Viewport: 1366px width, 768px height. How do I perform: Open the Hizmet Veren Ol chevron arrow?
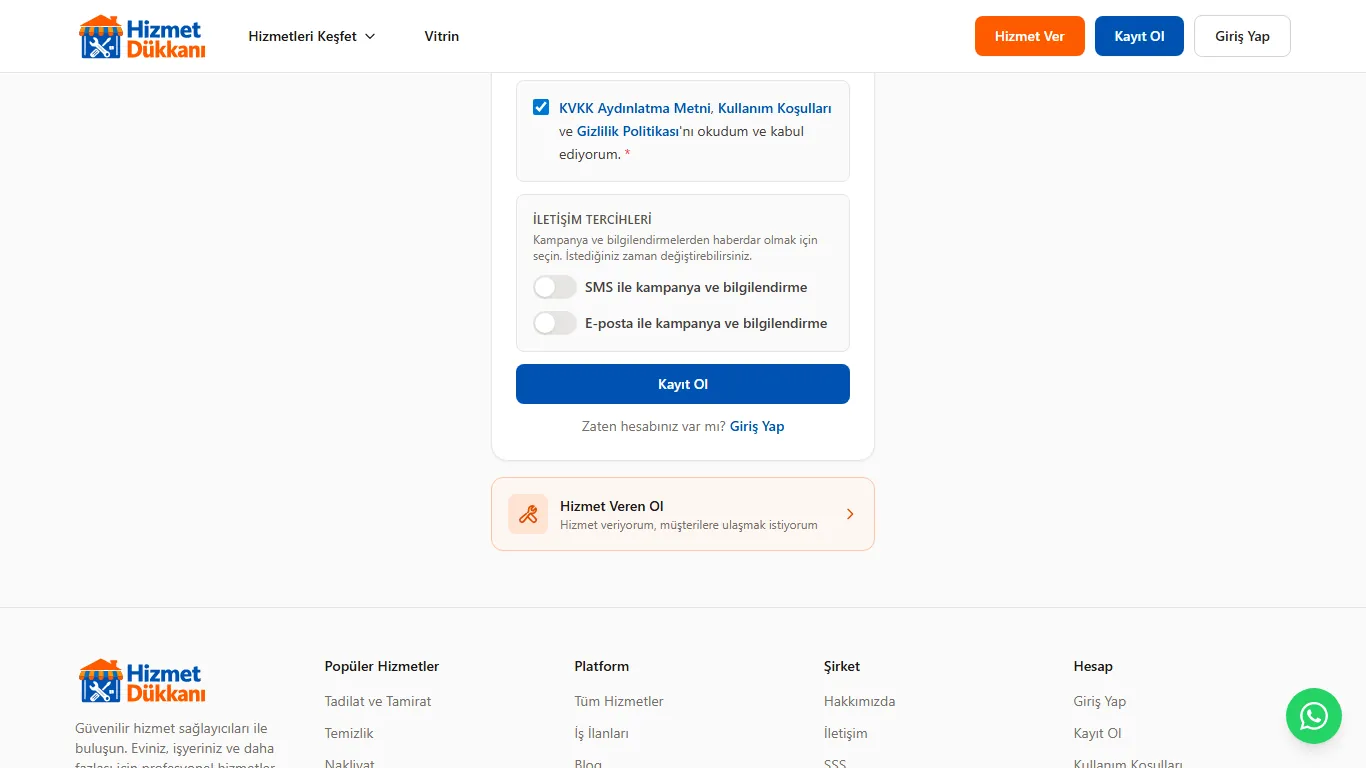(x=850, y=514)
